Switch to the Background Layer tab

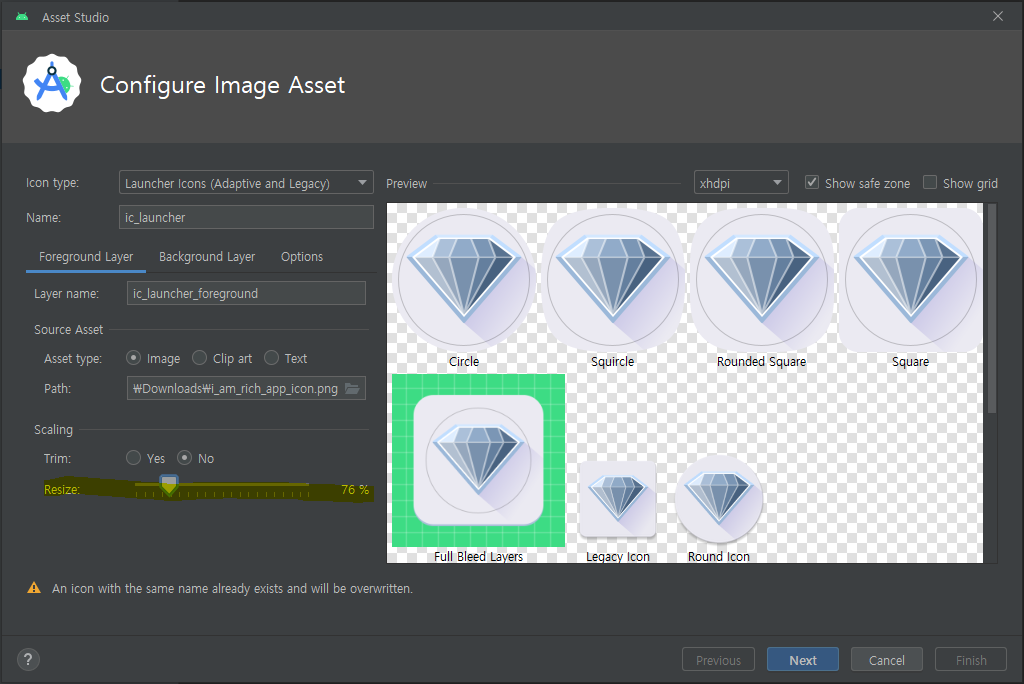[x=207, y=257]
